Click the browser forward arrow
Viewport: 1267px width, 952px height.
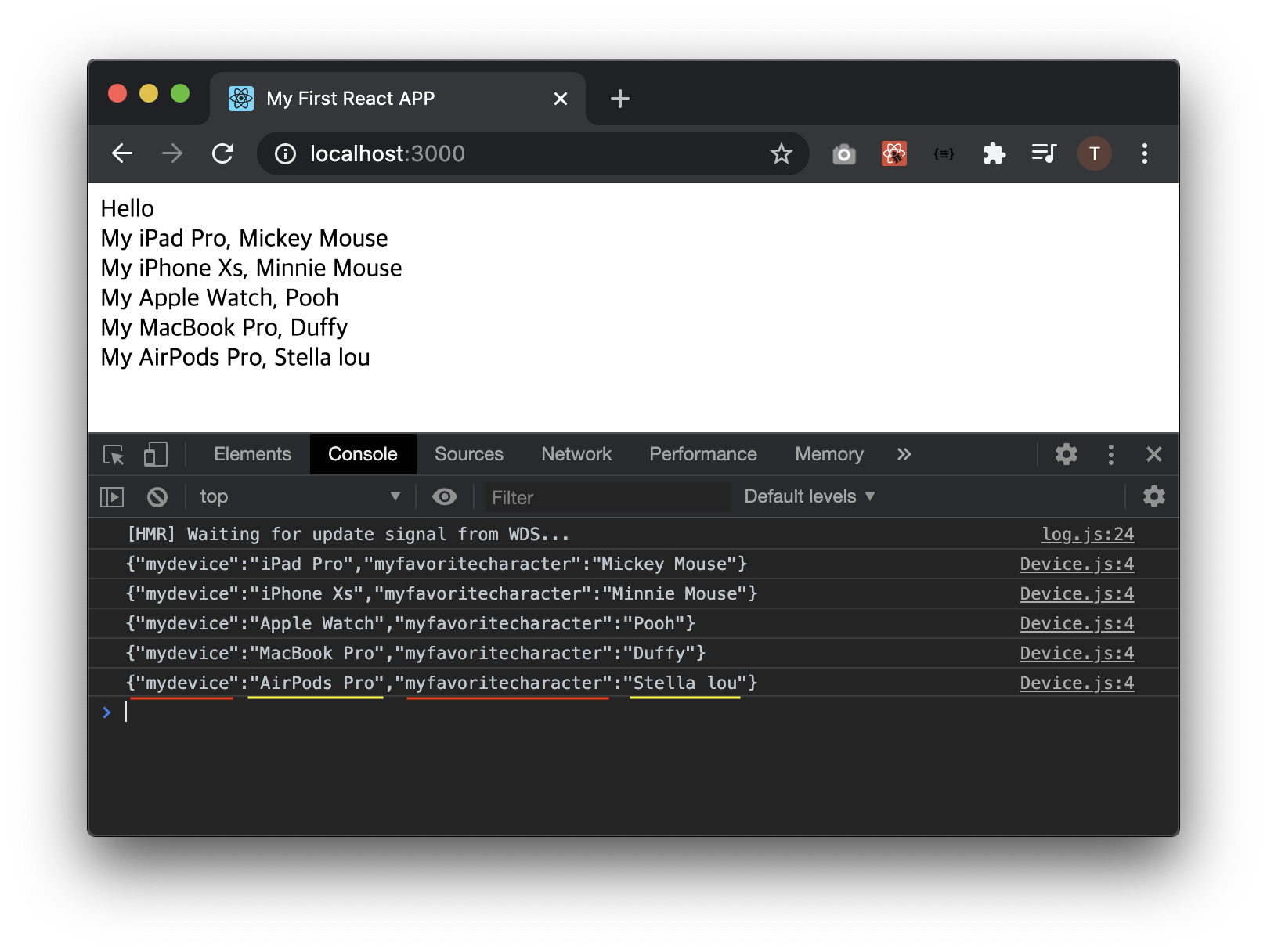coord(172,153)
